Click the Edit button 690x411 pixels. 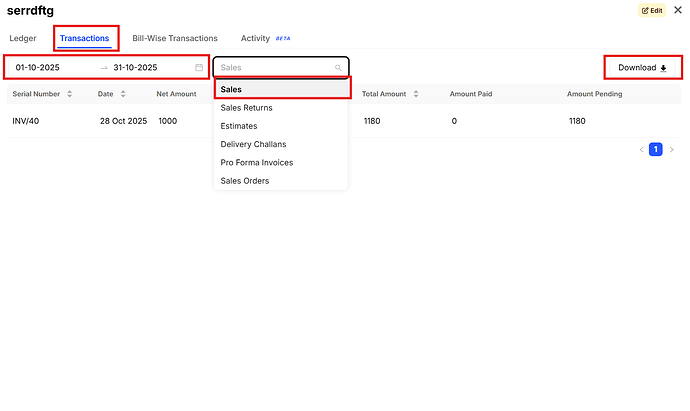(x=652, y=10)
